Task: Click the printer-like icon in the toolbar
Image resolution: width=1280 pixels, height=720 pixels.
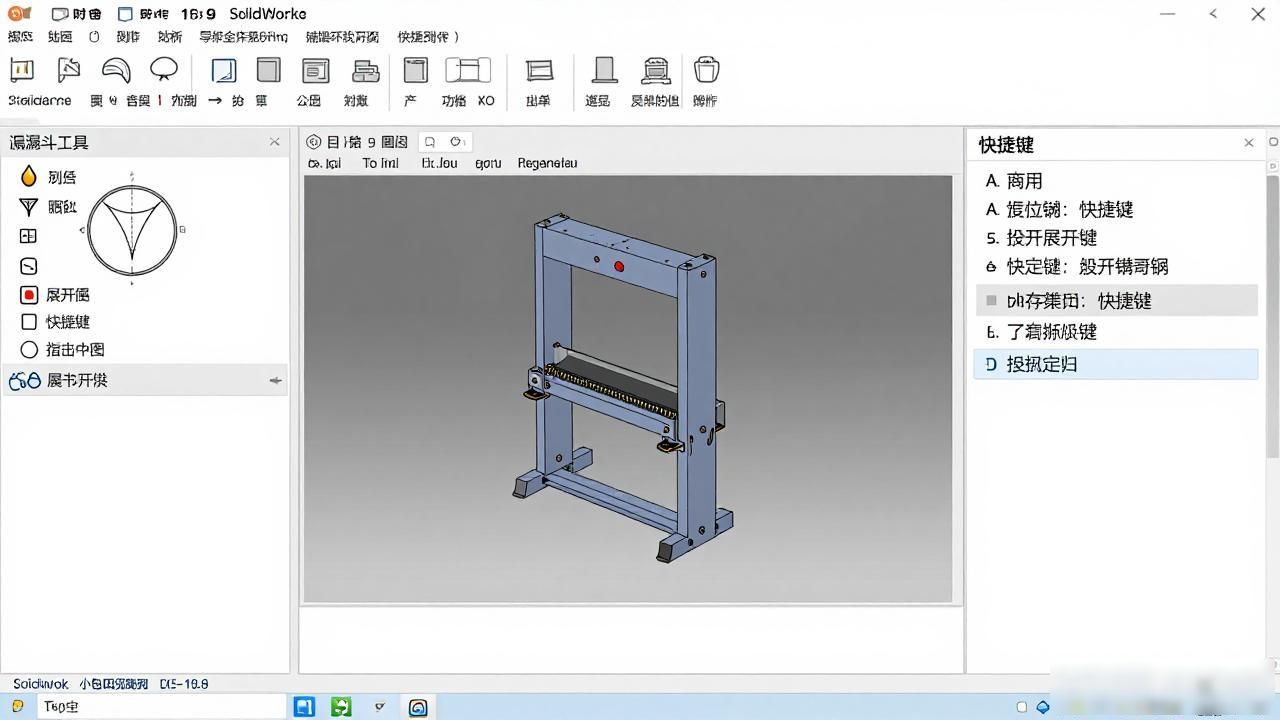Action: (366, 71)
